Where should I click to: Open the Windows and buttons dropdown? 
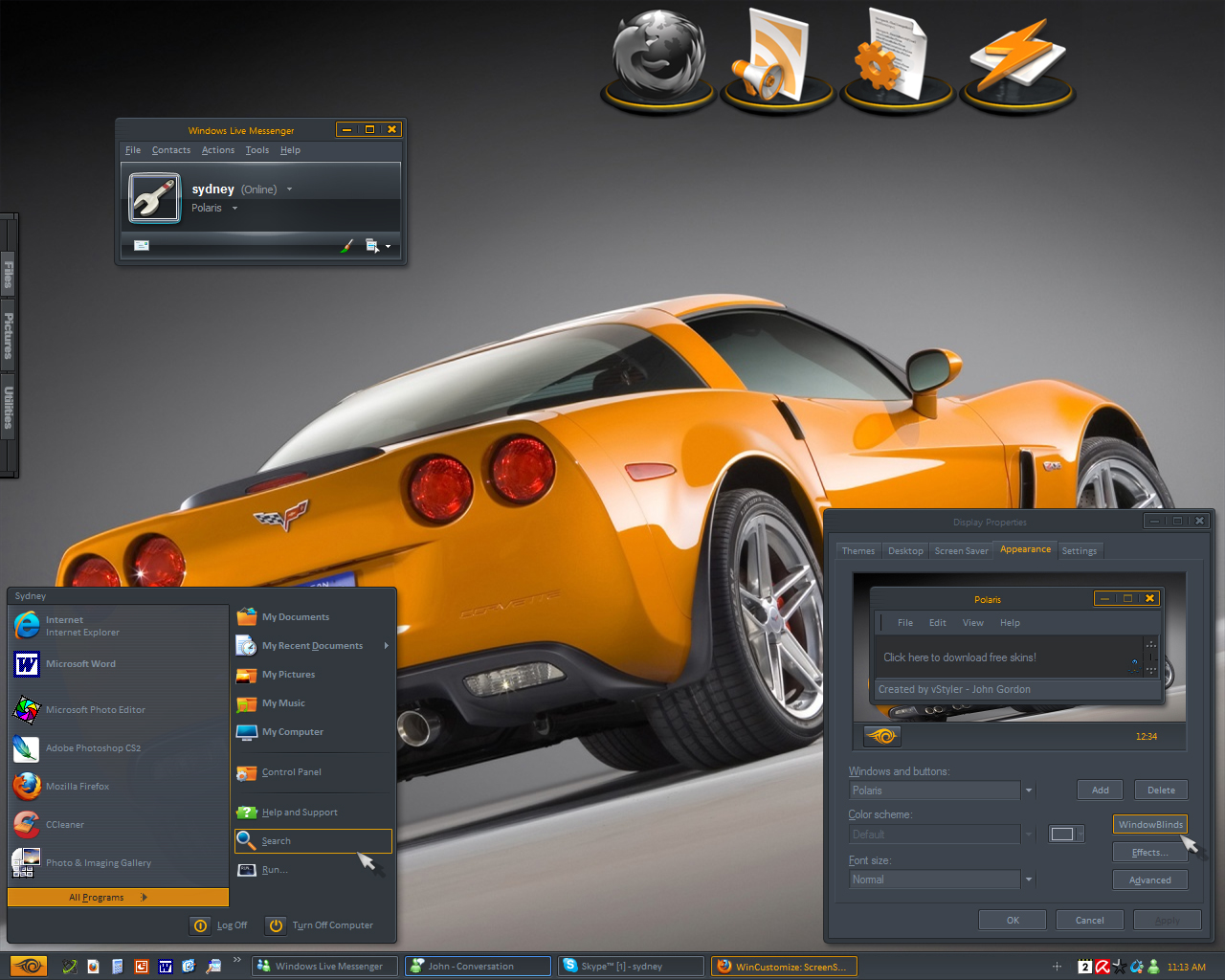1029,791
